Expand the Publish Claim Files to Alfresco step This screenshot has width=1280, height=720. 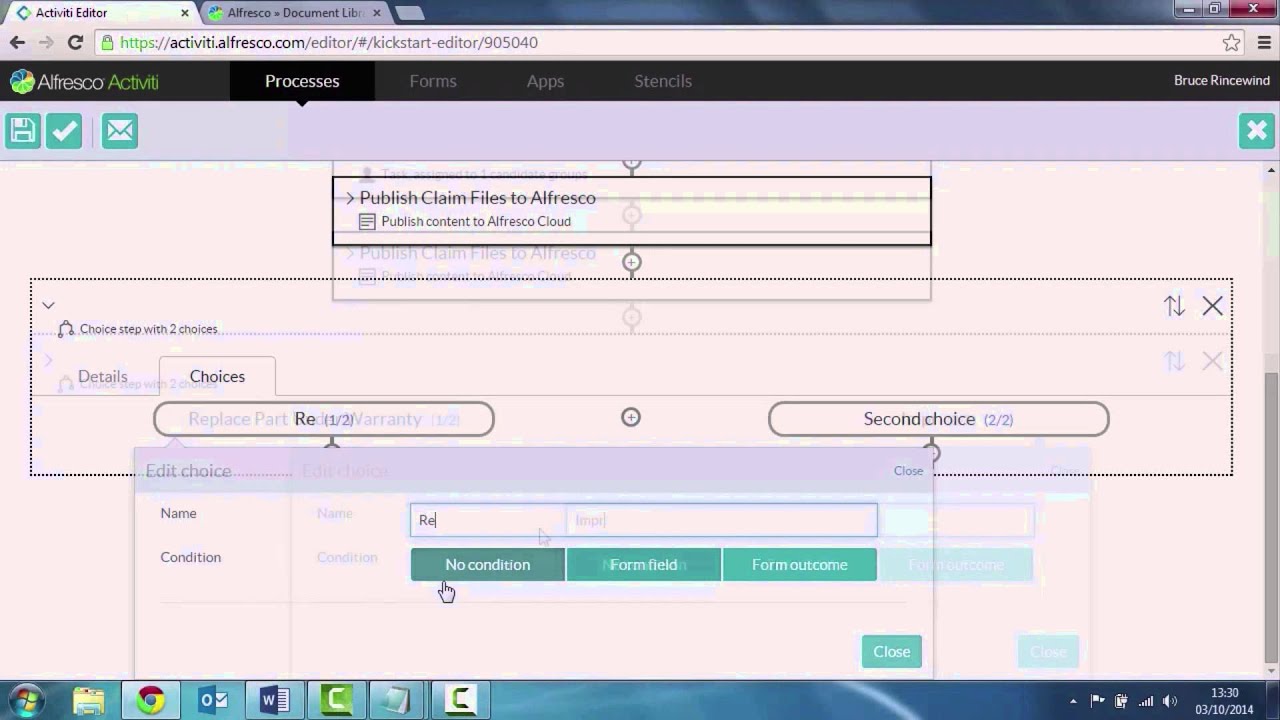(x=350, y=198)
